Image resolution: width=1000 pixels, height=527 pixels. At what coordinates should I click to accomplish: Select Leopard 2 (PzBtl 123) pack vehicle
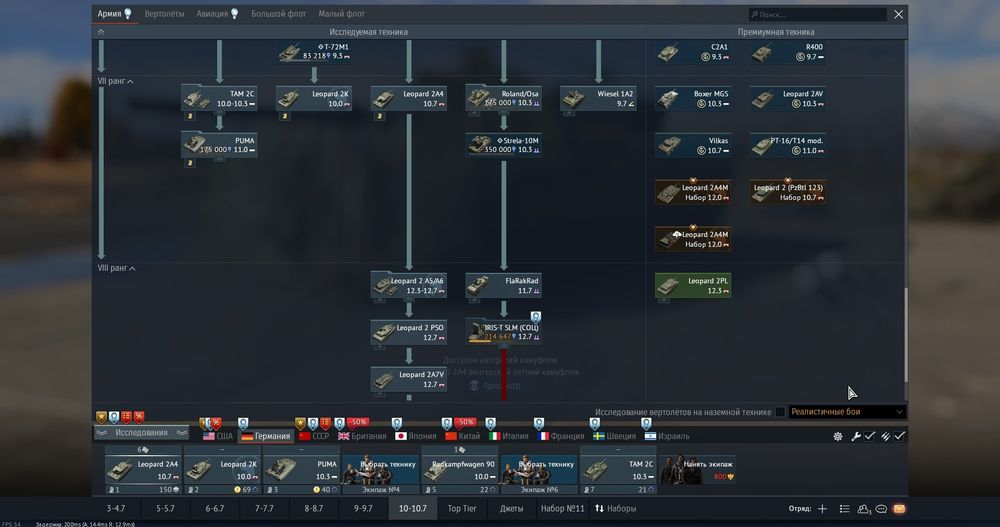click(788, 192)
